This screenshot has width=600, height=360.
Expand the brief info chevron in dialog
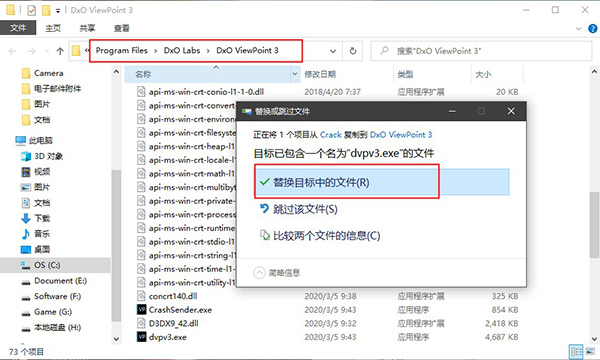click(259, 273)
